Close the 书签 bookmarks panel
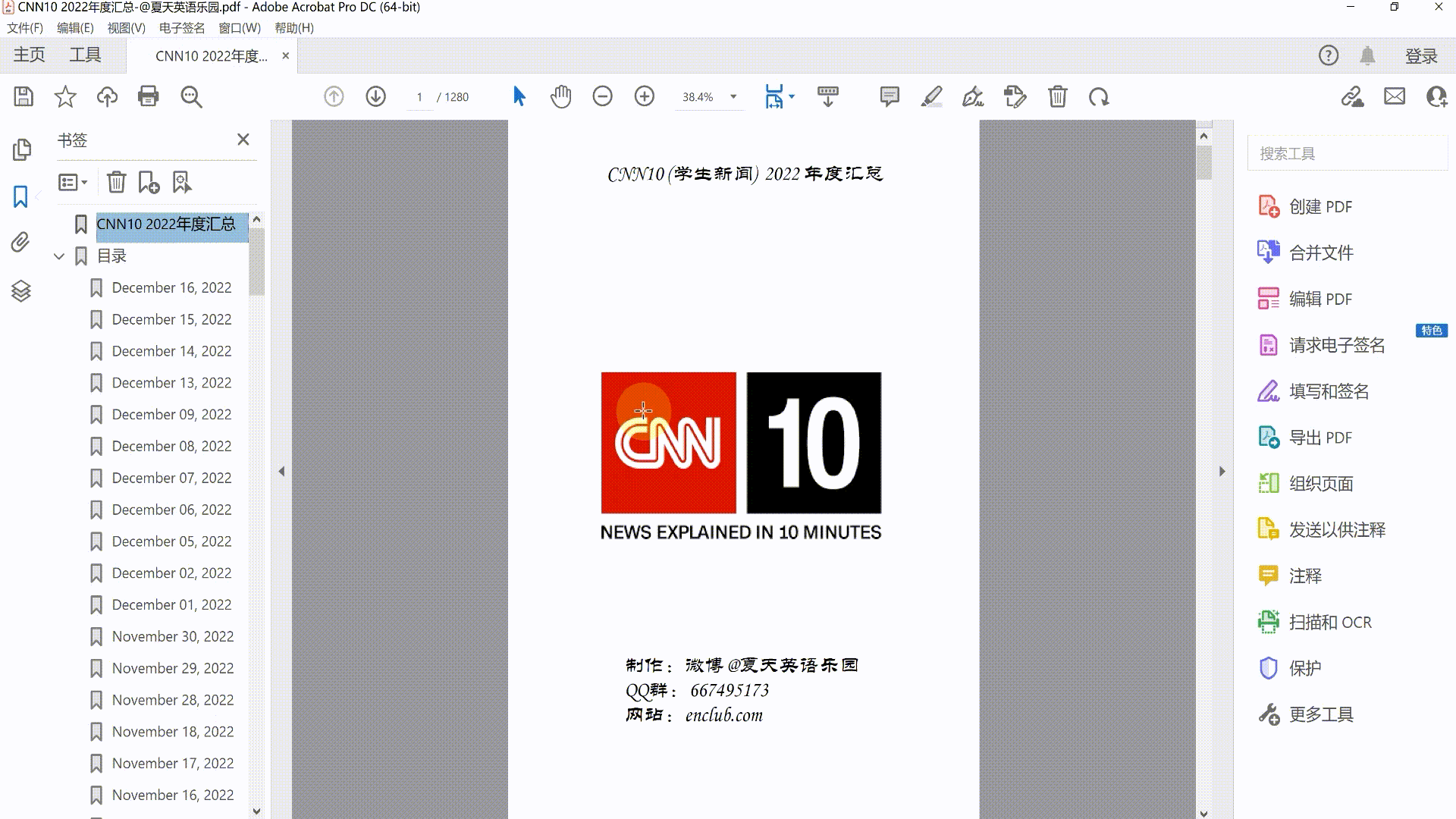The width and height of the screenshot is (1456, 819). [243, 140]
